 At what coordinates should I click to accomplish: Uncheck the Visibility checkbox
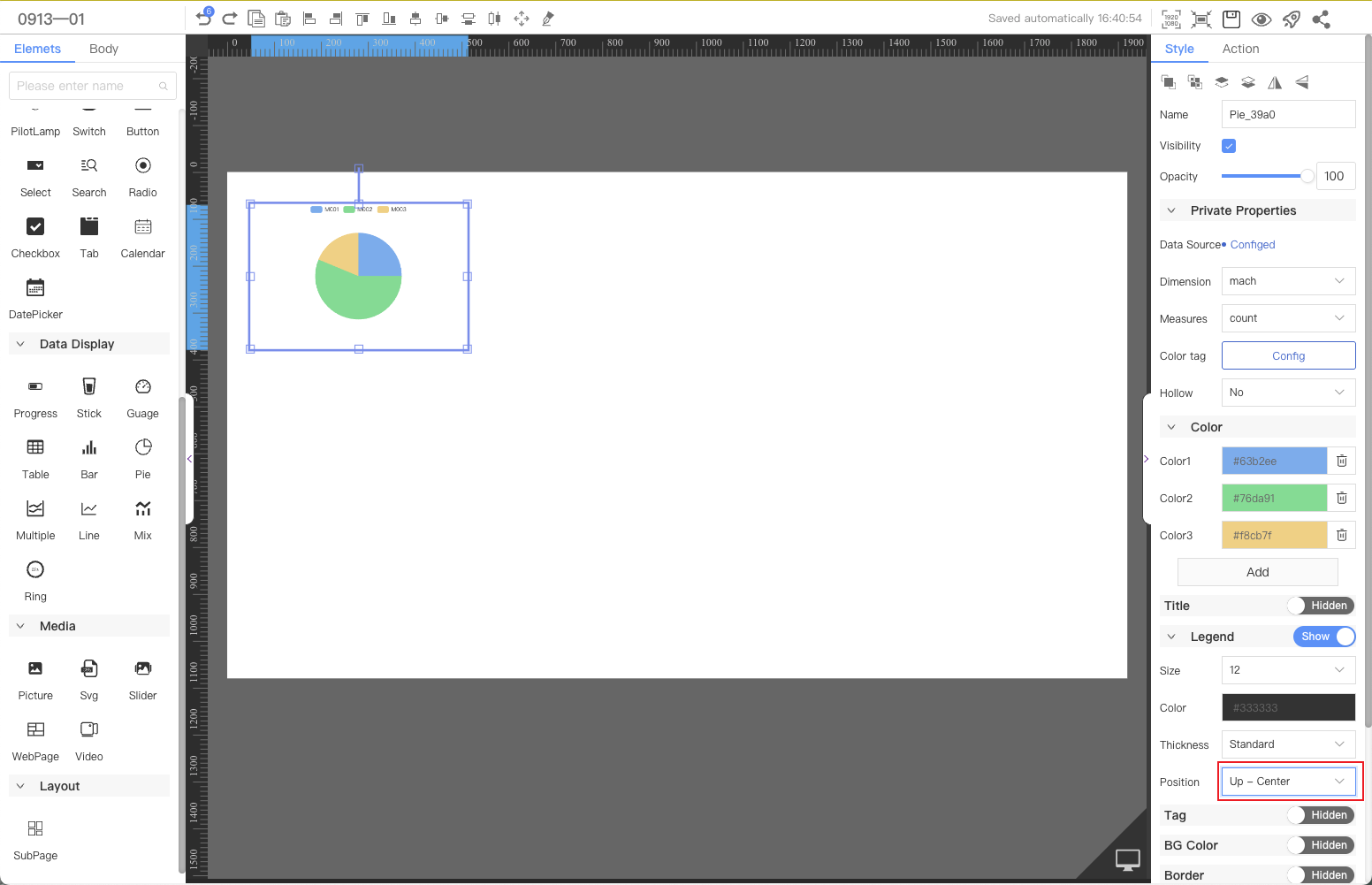(x=1229, y=146)
